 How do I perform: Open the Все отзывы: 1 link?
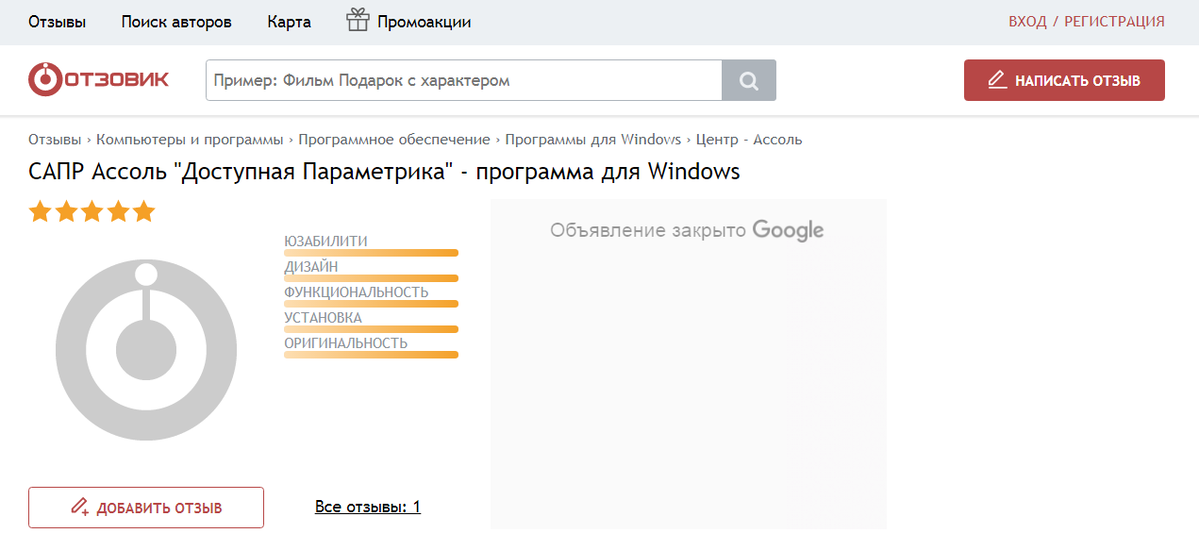(368, 506)
